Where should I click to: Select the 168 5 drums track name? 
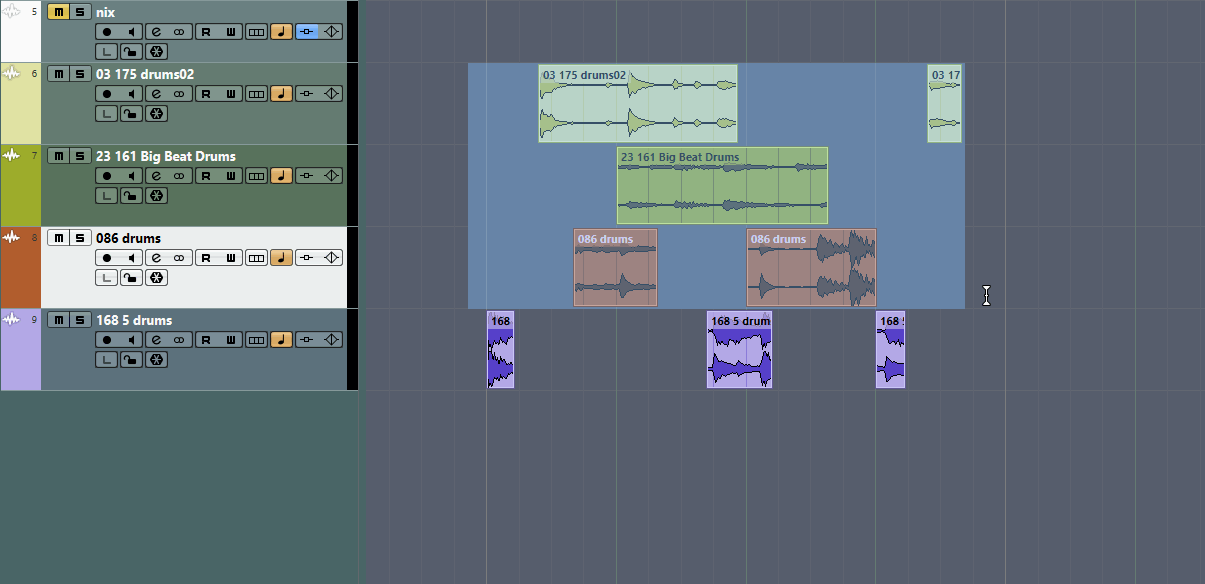click(x=134, y=320)
